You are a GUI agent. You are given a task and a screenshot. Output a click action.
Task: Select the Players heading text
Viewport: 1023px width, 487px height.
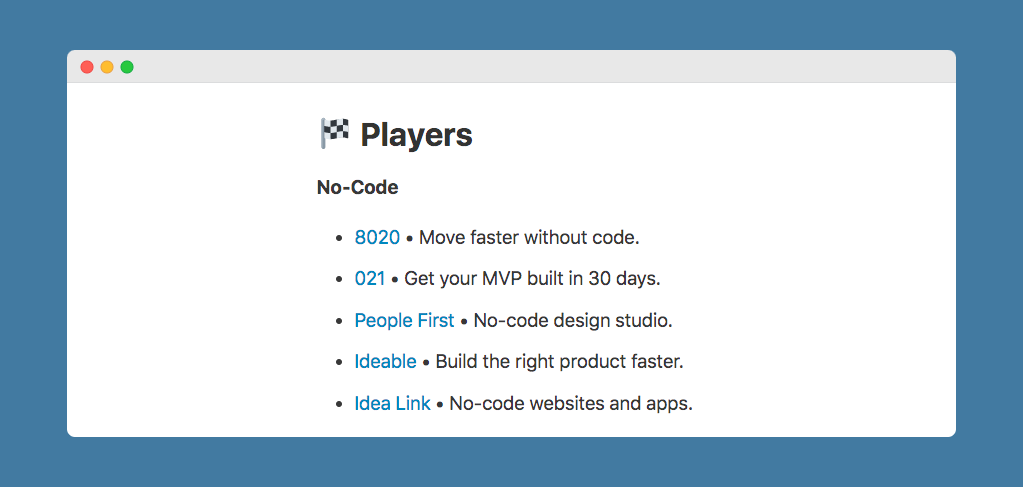(x=416, y=135)
